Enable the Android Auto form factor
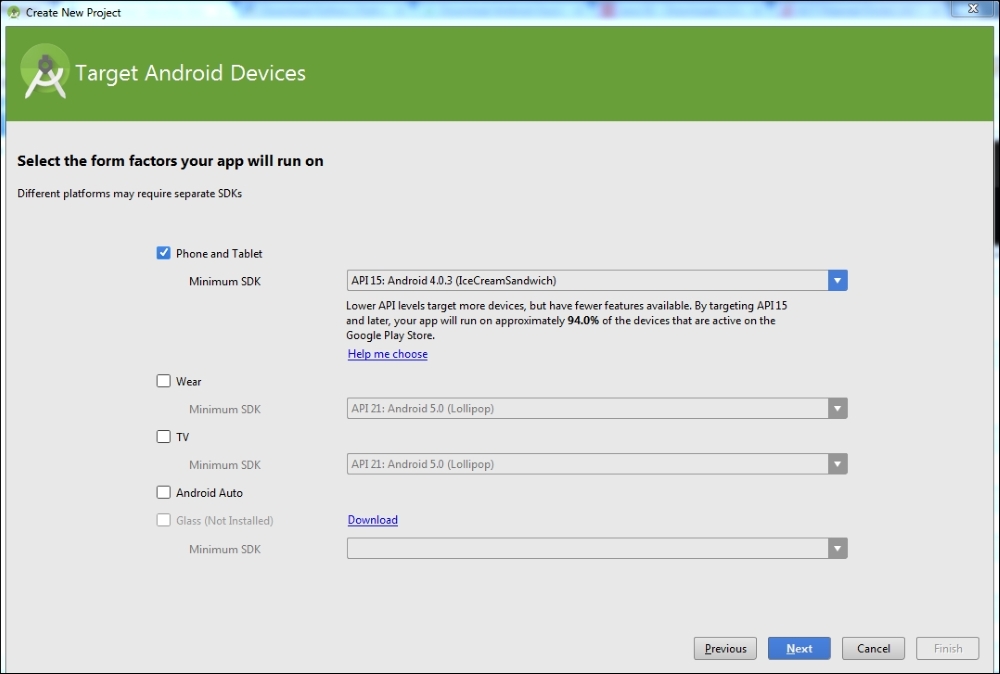Image resolution: width=1000 pixels, height=674 pixels. [x=163, y=492]
